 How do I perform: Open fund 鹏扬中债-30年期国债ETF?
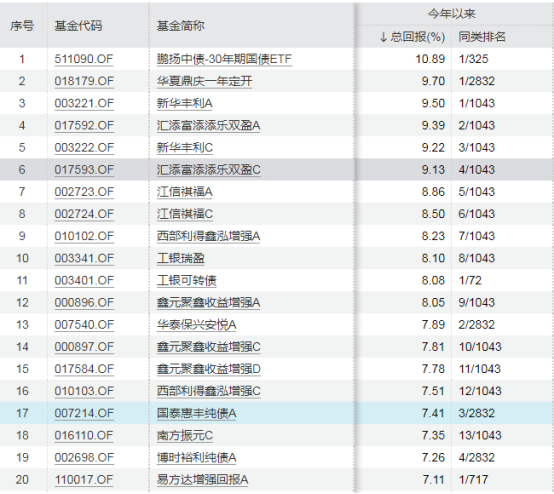tap(224, 59)
